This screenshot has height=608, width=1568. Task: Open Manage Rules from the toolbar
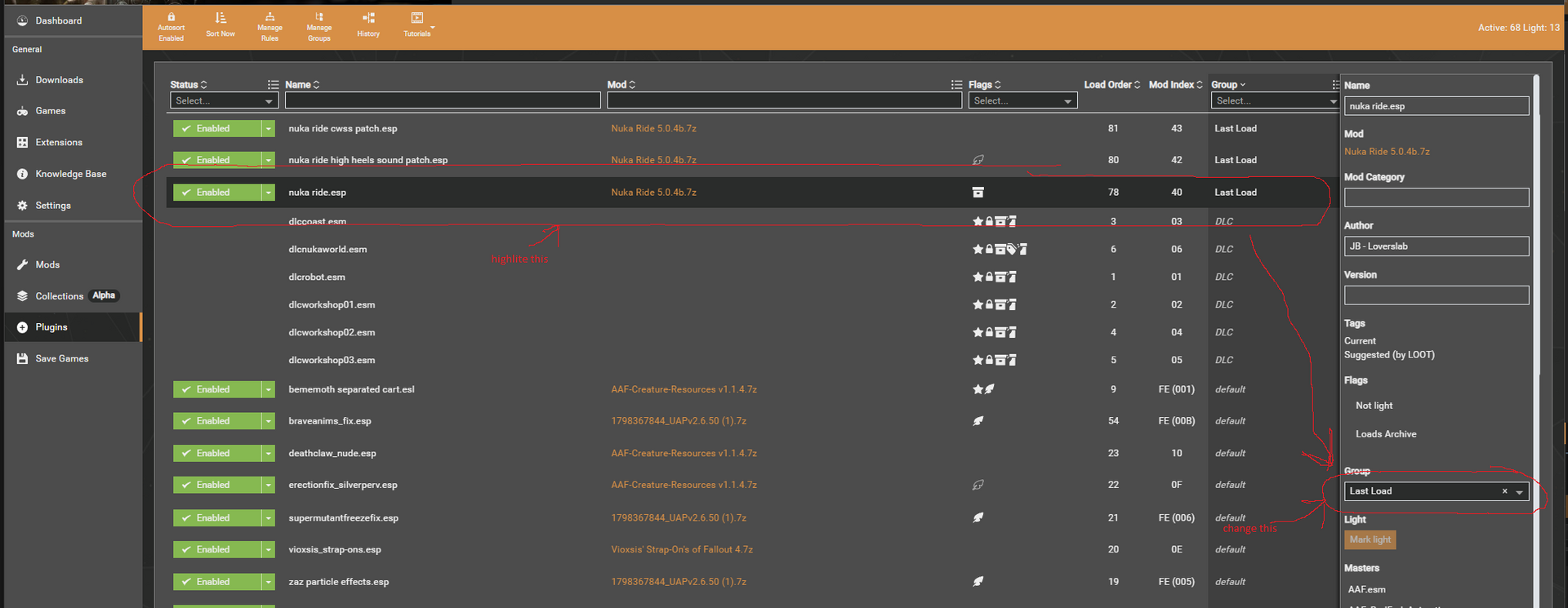(269, 27)
